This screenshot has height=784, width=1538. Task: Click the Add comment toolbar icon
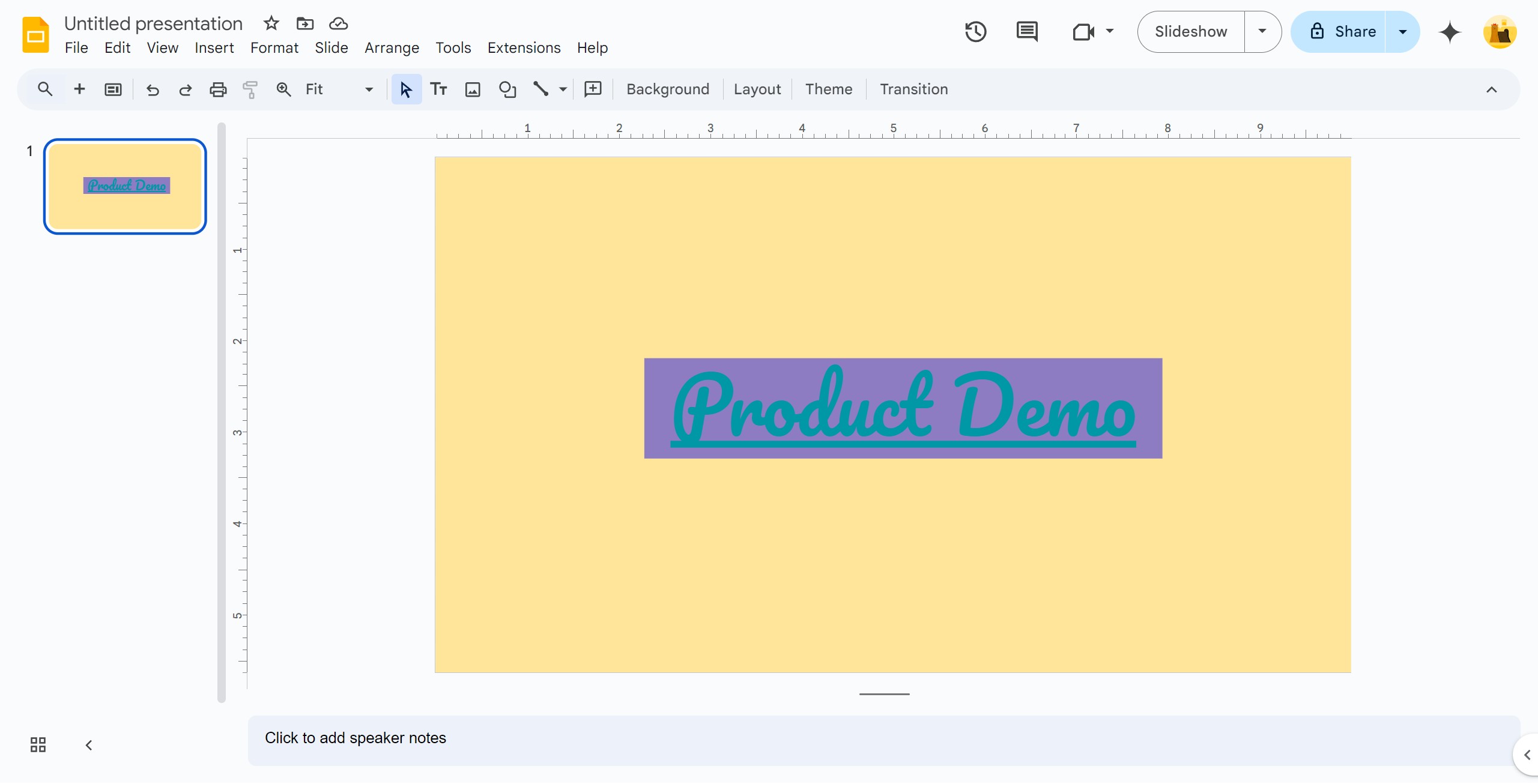coord(593,89)
